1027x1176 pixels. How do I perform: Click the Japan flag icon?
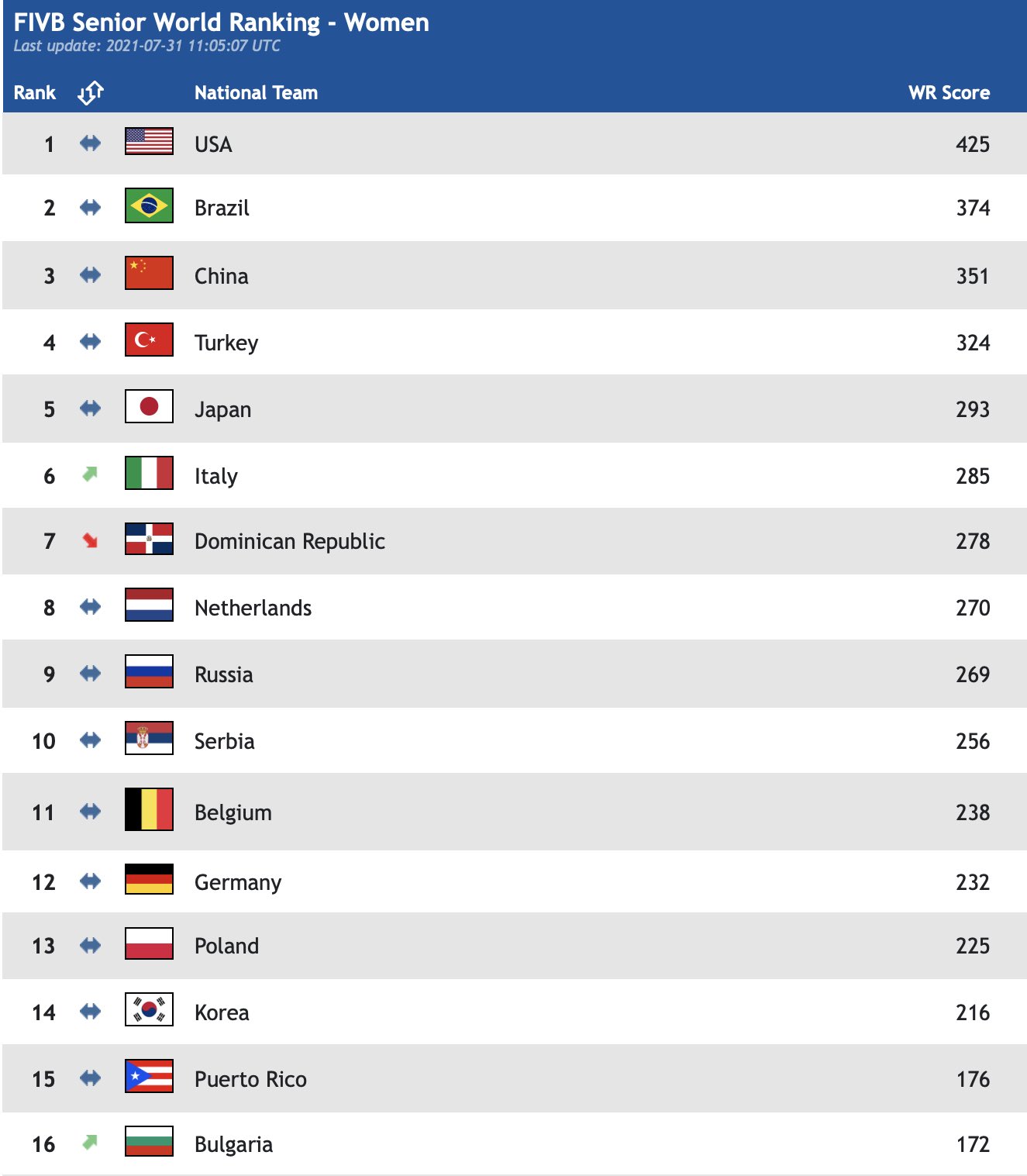[x=149, y=406]
